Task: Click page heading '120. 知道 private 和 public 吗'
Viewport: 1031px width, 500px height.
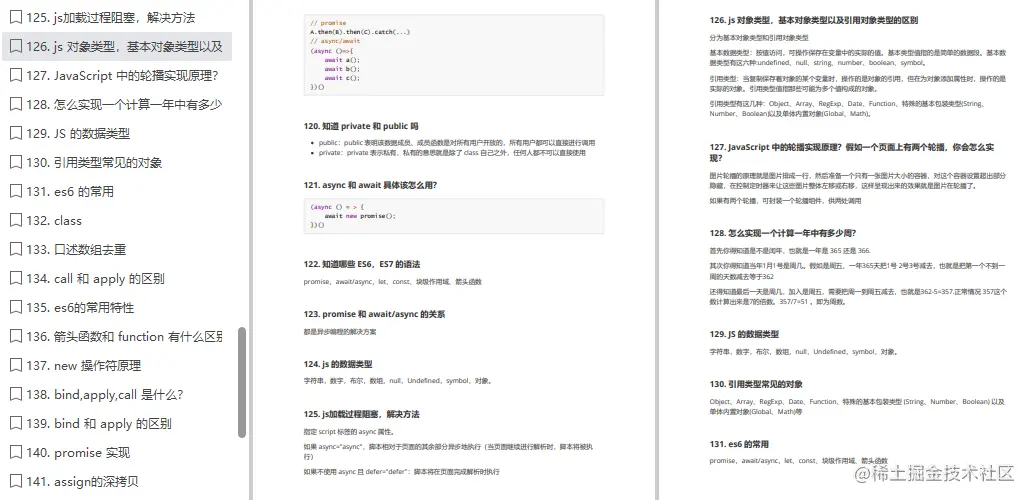Action: (x=361, y=126)
